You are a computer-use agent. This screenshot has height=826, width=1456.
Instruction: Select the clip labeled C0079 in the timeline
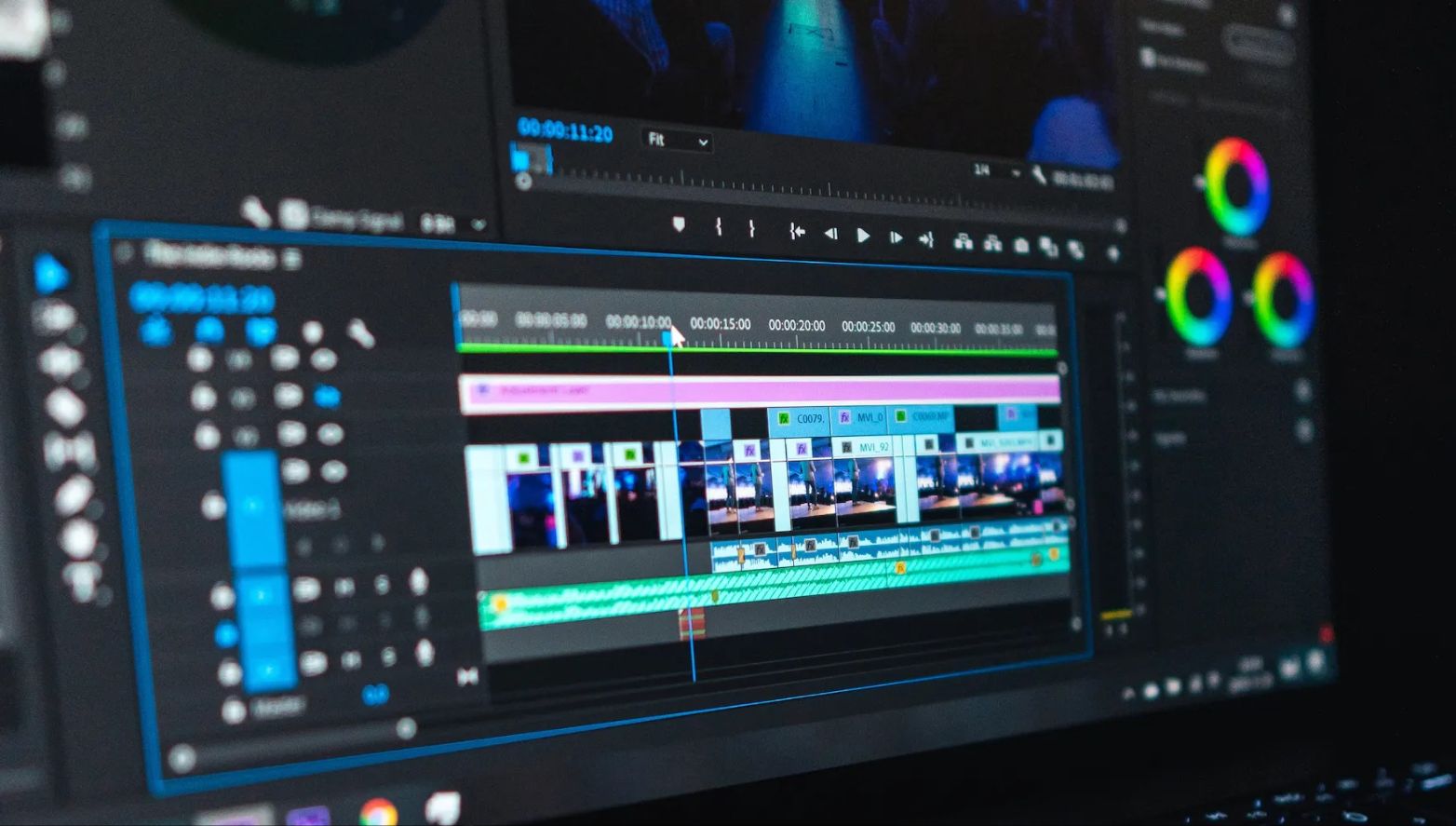pos(806,420)
